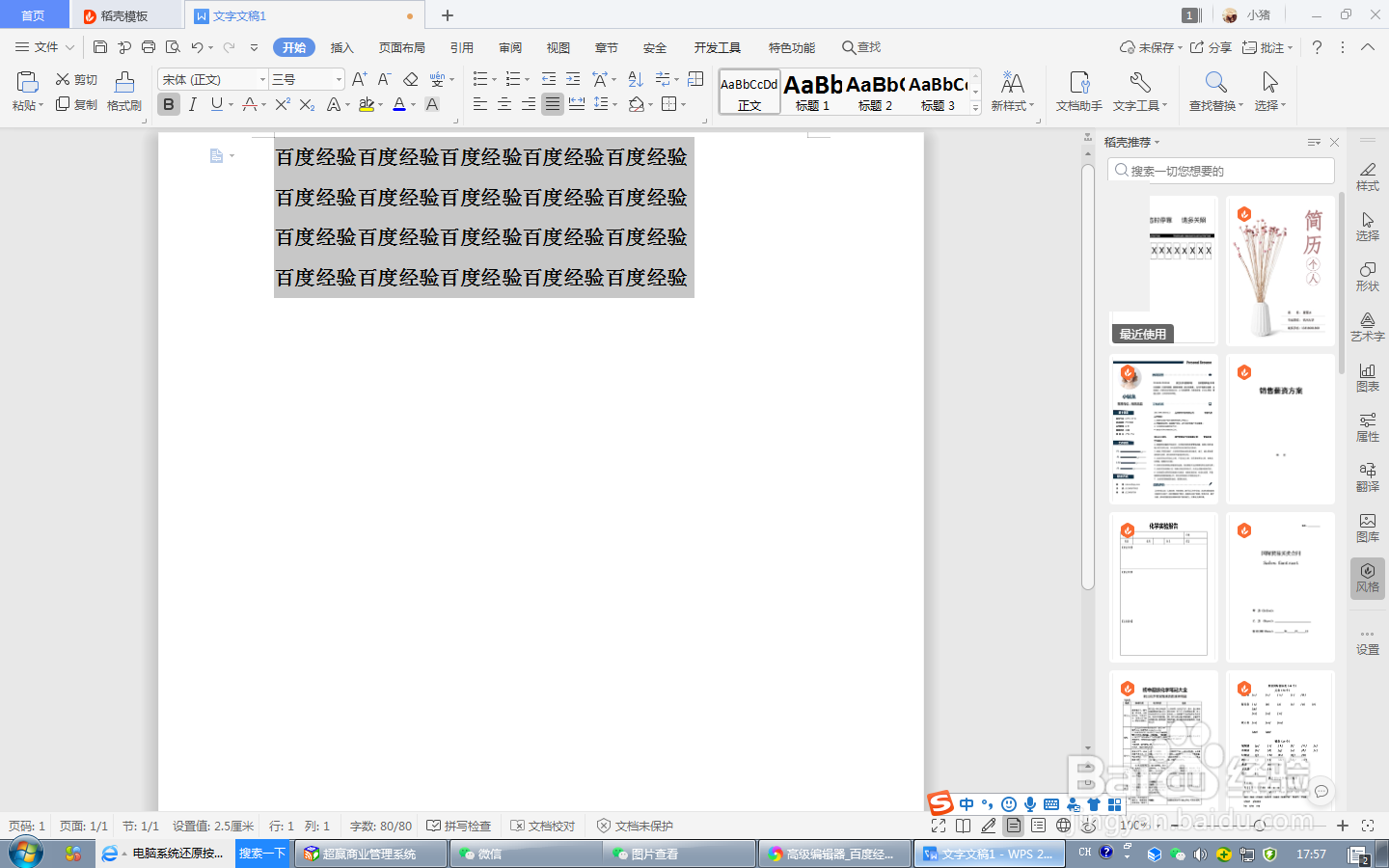The width and height of the screenshot is (1389, 868).
Task: Toggle superscript formatting
Action: 282,104
